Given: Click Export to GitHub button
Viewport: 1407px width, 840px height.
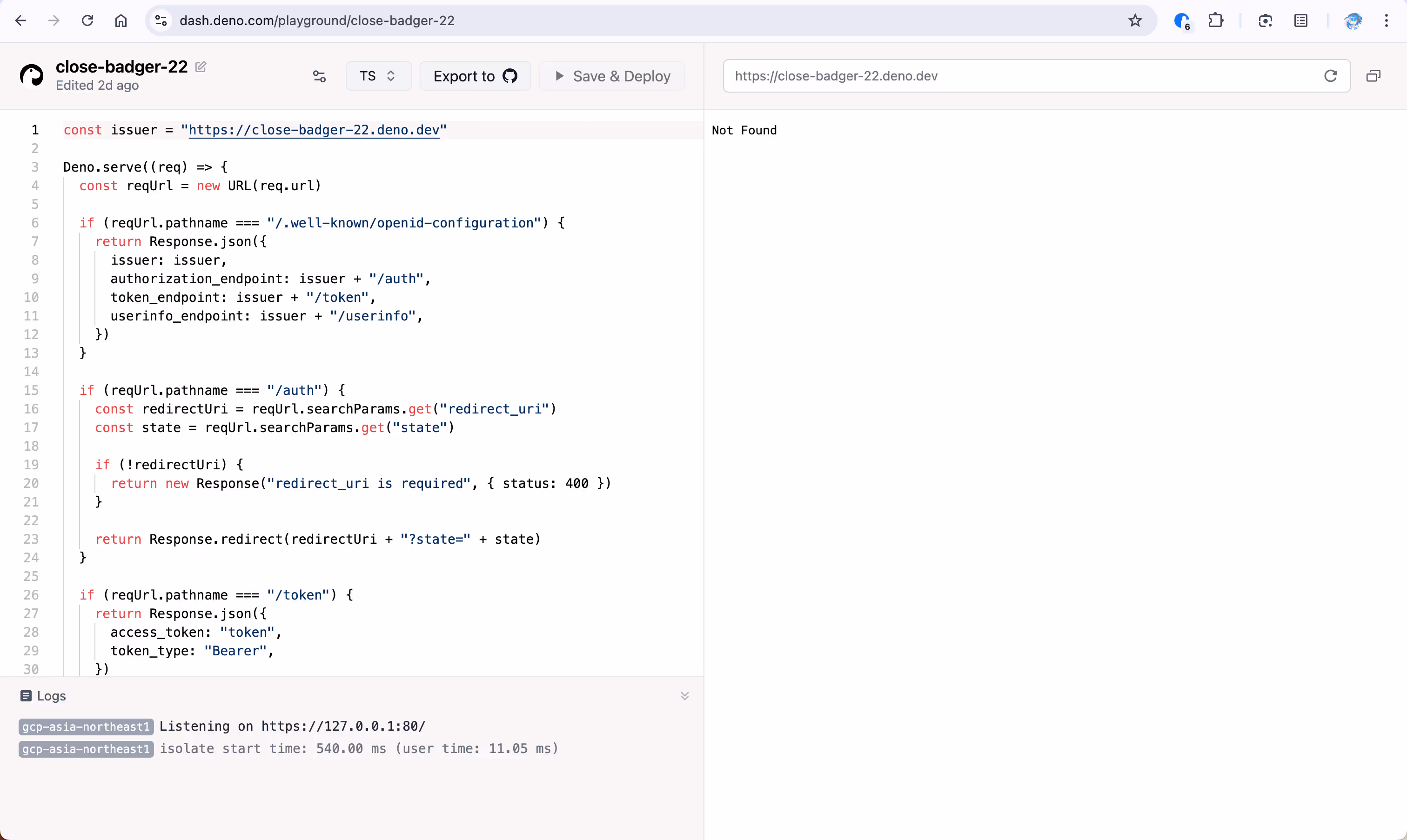Looking at the screenshot, I should point(475,76).
